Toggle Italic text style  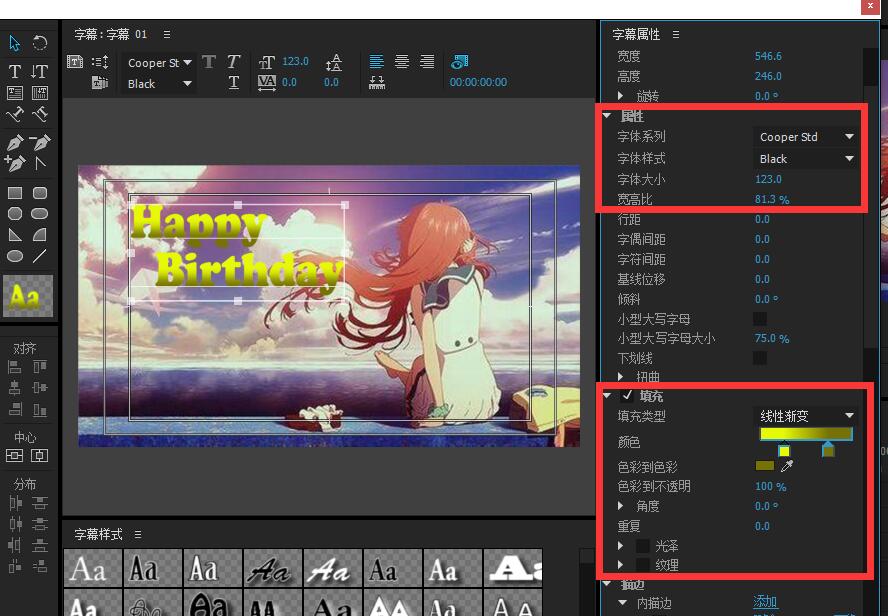tap(233, 62)
